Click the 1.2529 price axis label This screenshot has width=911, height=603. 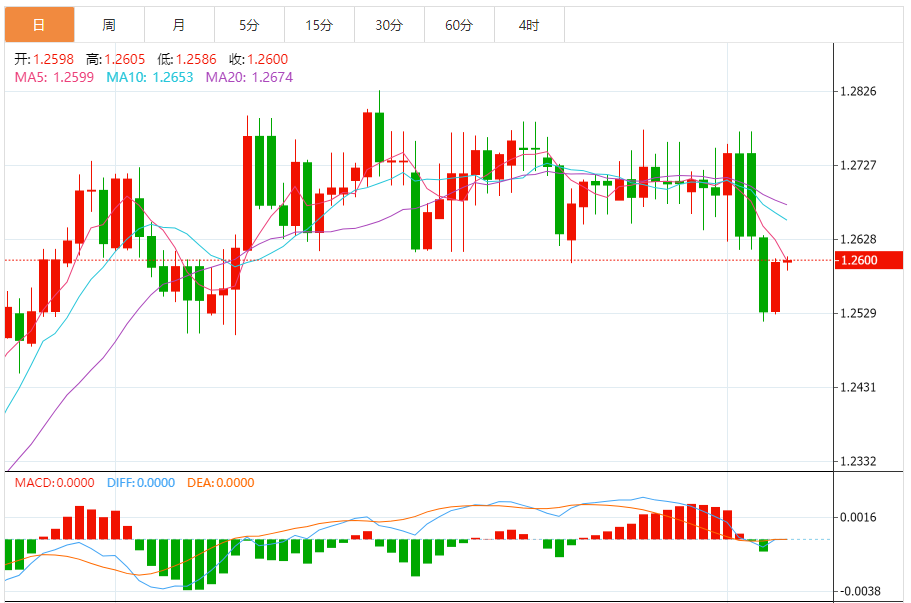tap(858, 313)
